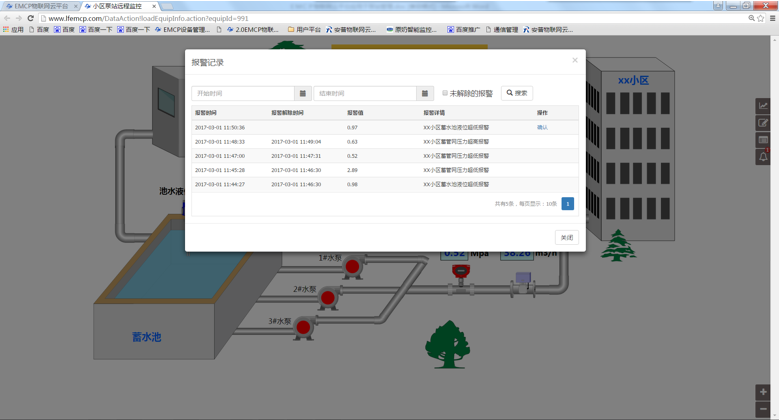Click the 蓄水池 reservoir label
Screen dimensions: 780x420
point(146,337)
